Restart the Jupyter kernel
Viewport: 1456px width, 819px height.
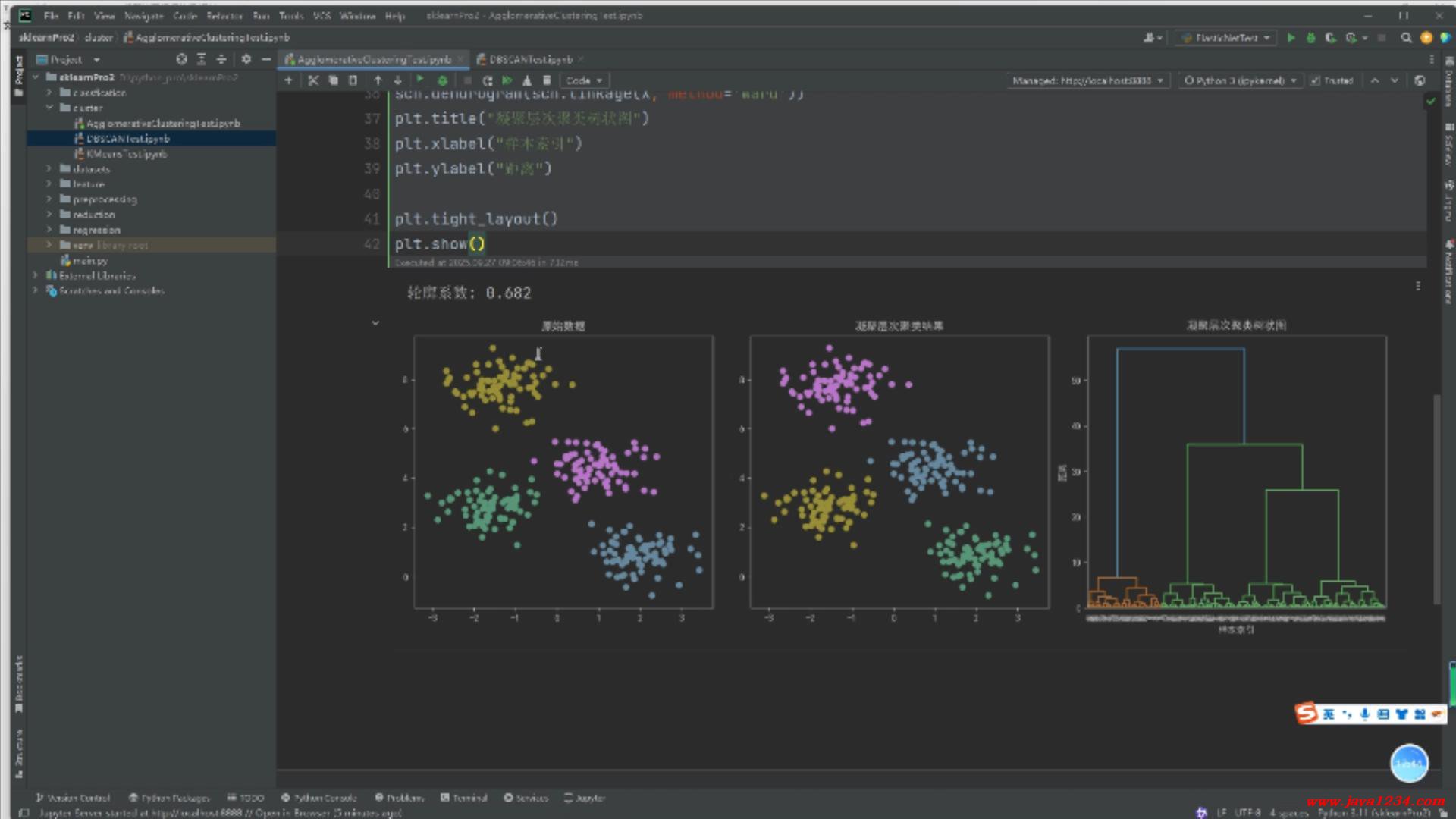487,80
